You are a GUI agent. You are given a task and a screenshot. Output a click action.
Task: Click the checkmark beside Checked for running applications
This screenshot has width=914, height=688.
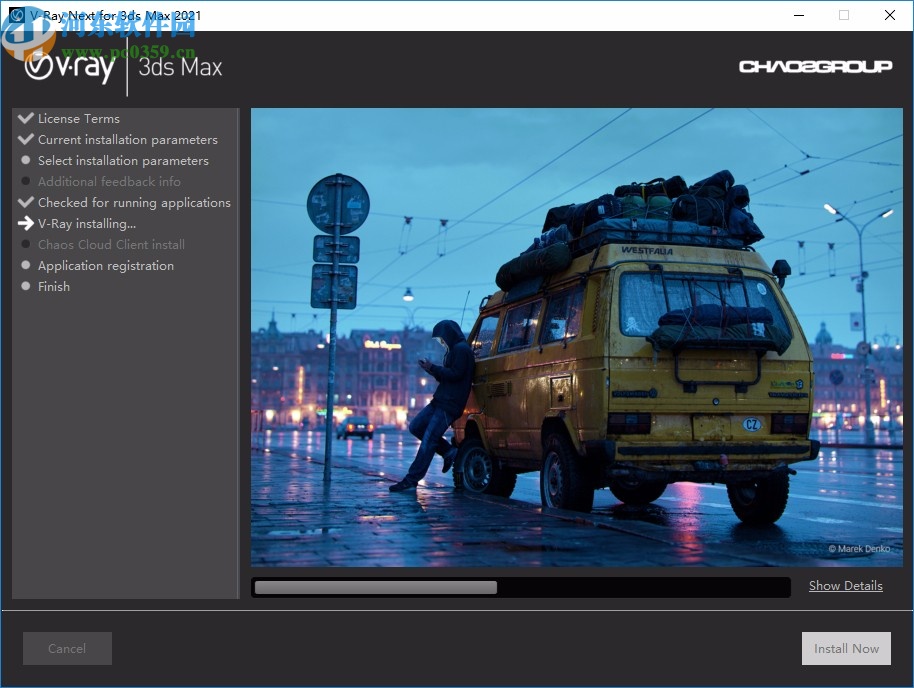click(24, 201)
